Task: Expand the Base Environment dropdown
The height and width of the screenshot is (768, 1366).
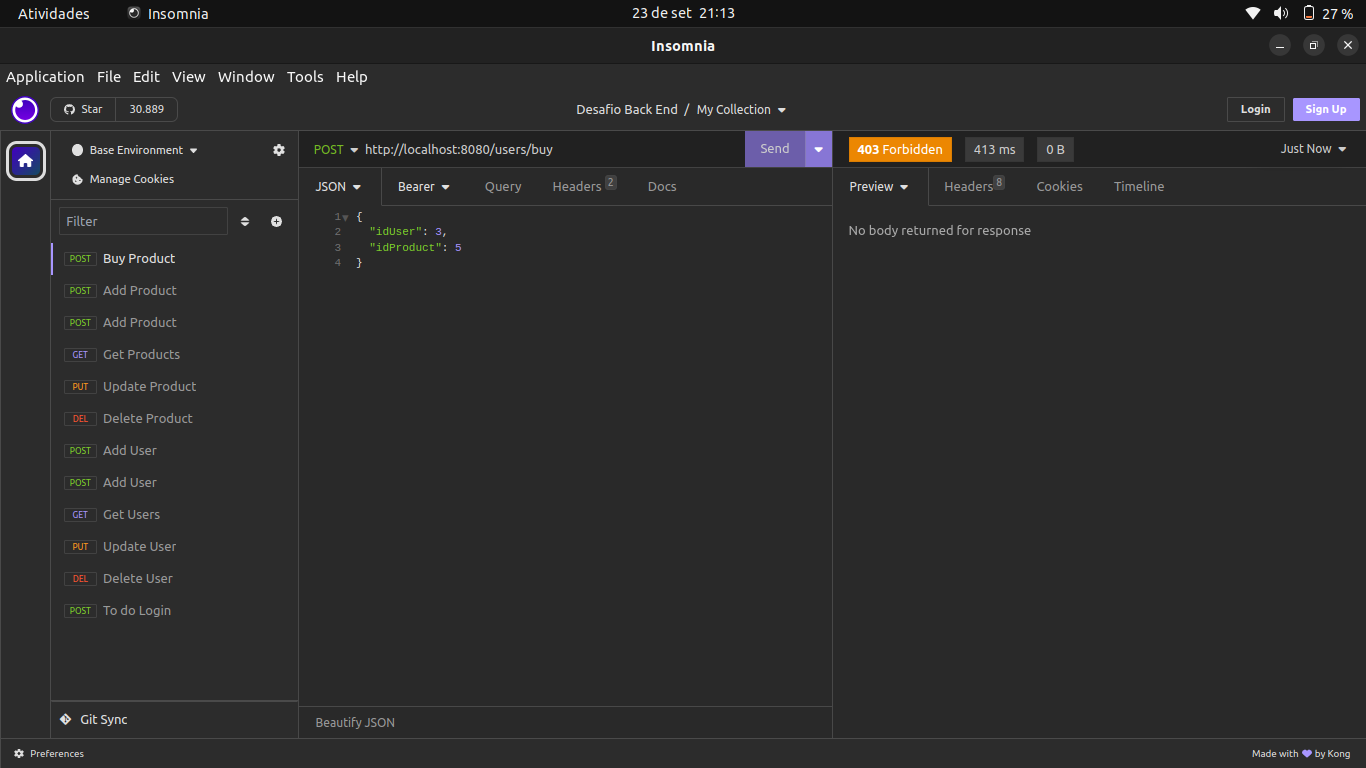Action: 145,150
